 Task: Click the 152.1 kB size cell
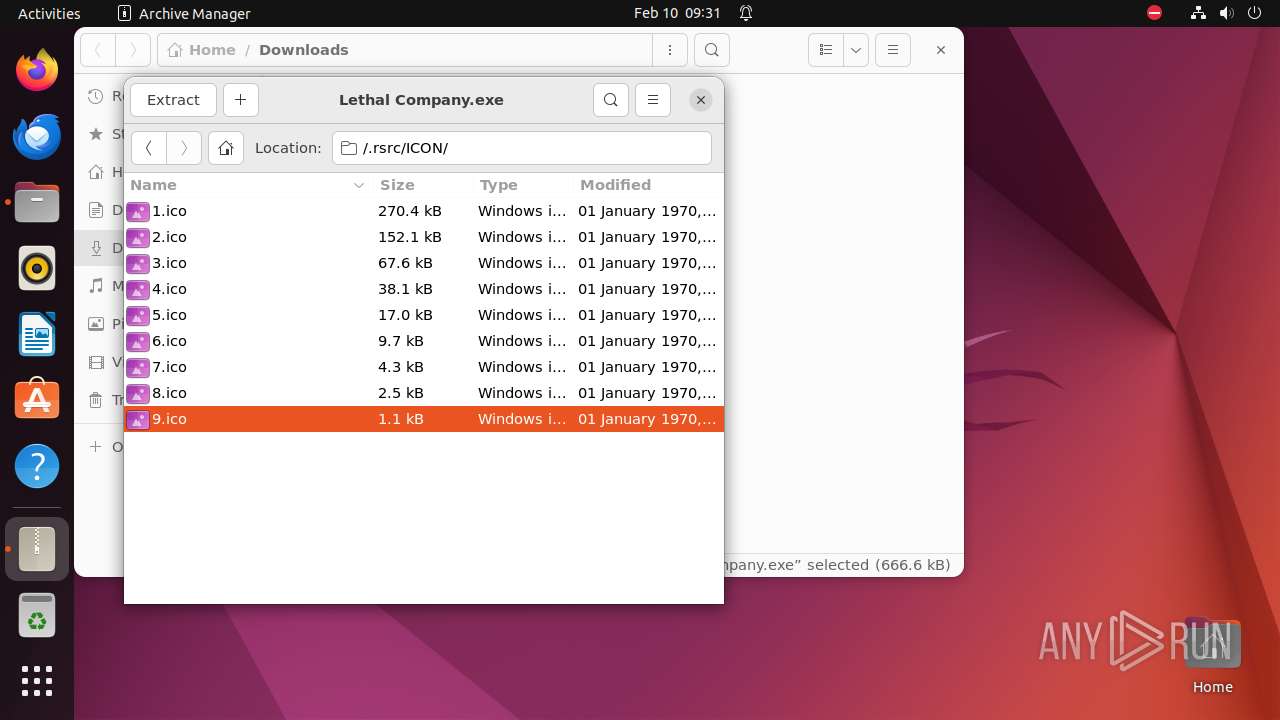click(x=410, y=237)
